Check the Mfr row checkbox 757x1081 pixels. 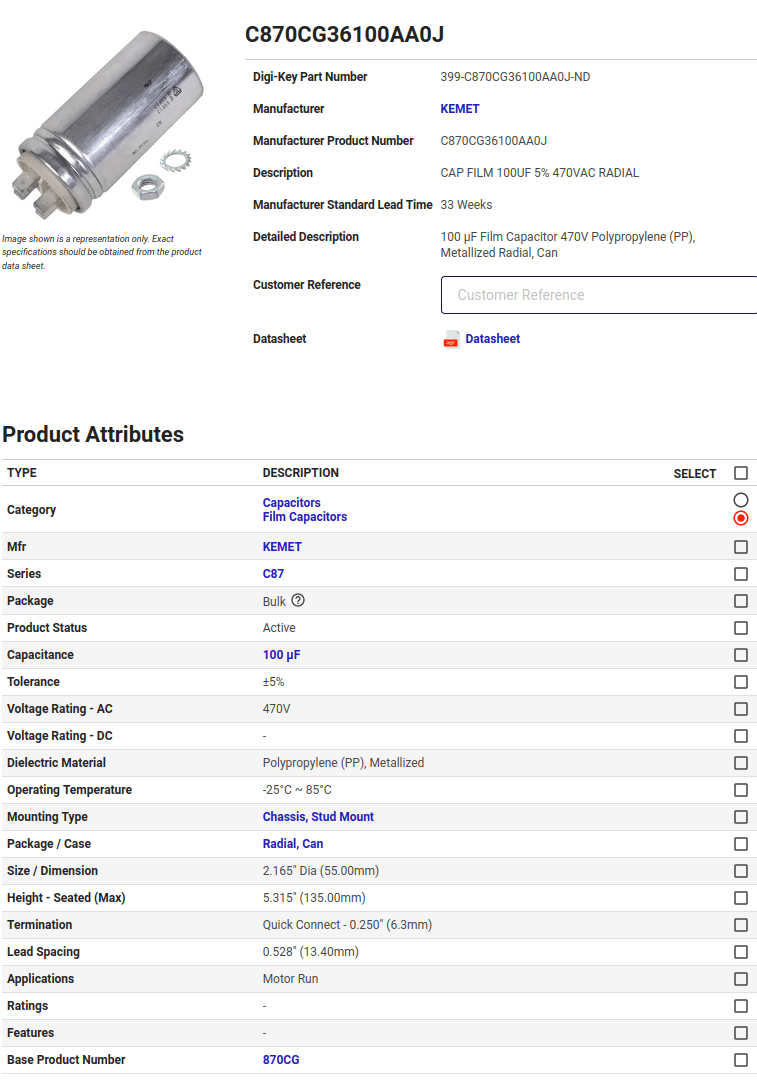tap(741, 547)
